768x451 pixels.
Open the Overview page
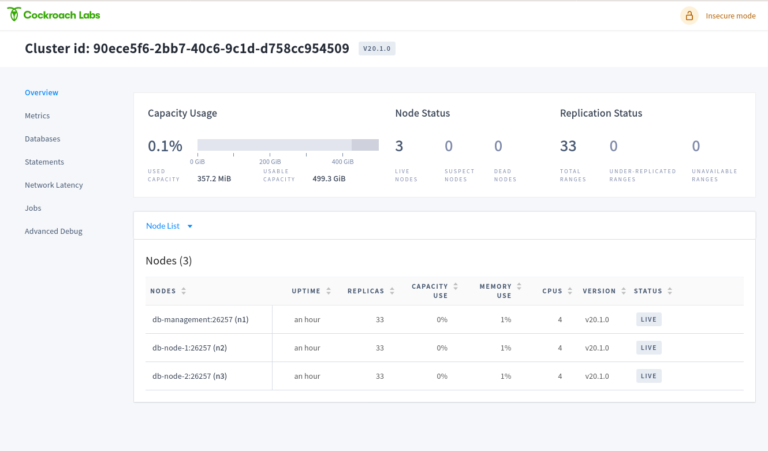click(x=41, y=93)
